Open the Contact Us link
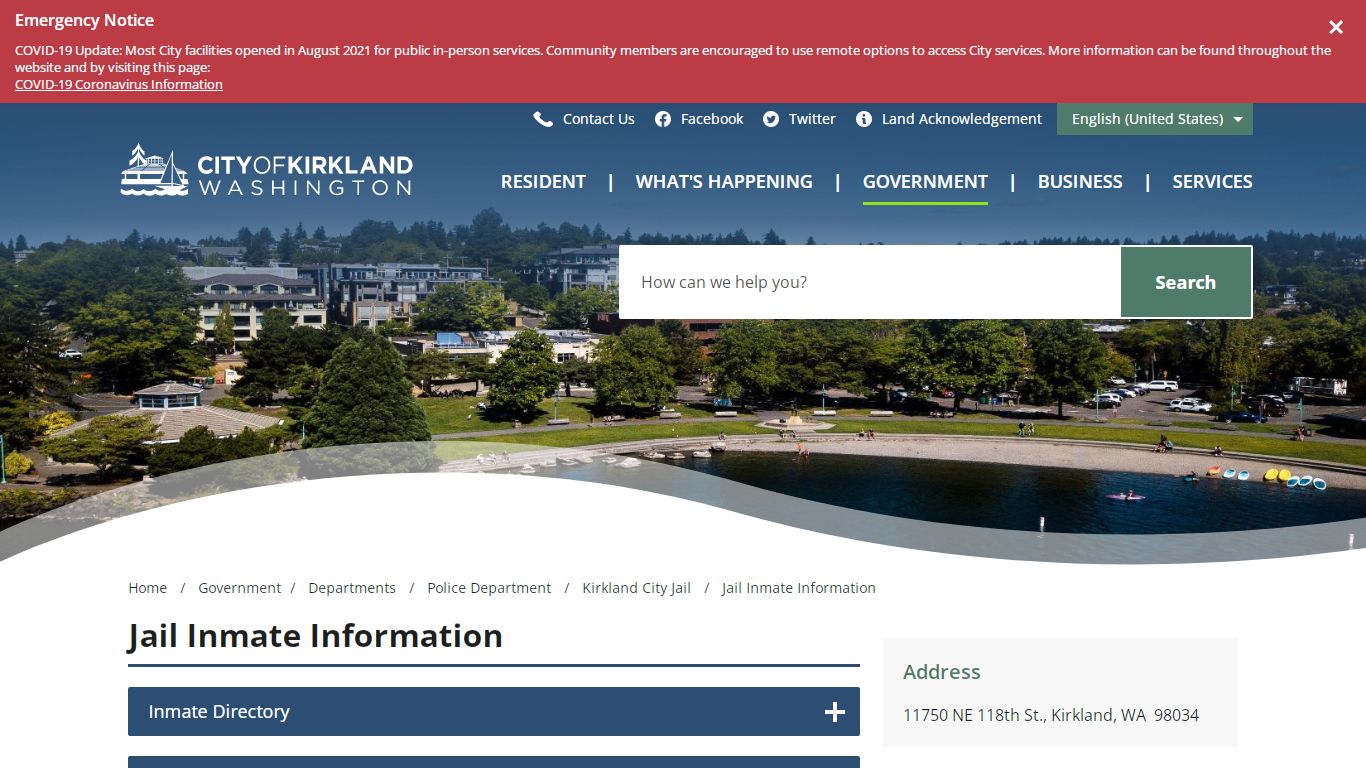 tap(598, 119)
